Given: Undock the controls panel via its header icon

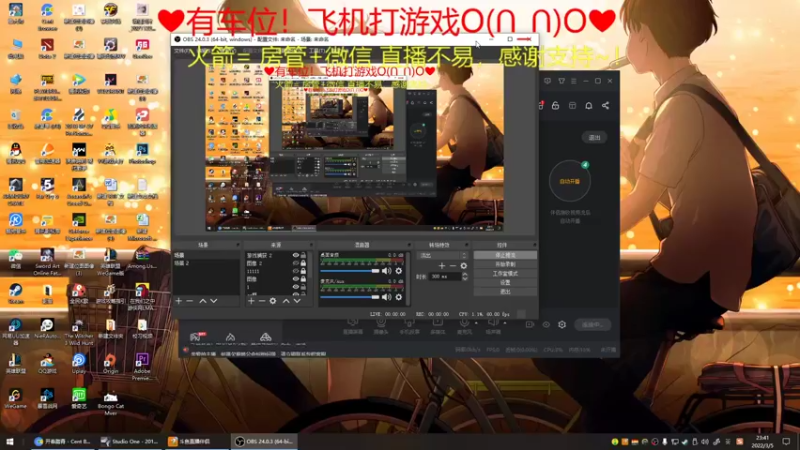Looking at the screenshot, I should pyautogui.click(x=535, y=245).
